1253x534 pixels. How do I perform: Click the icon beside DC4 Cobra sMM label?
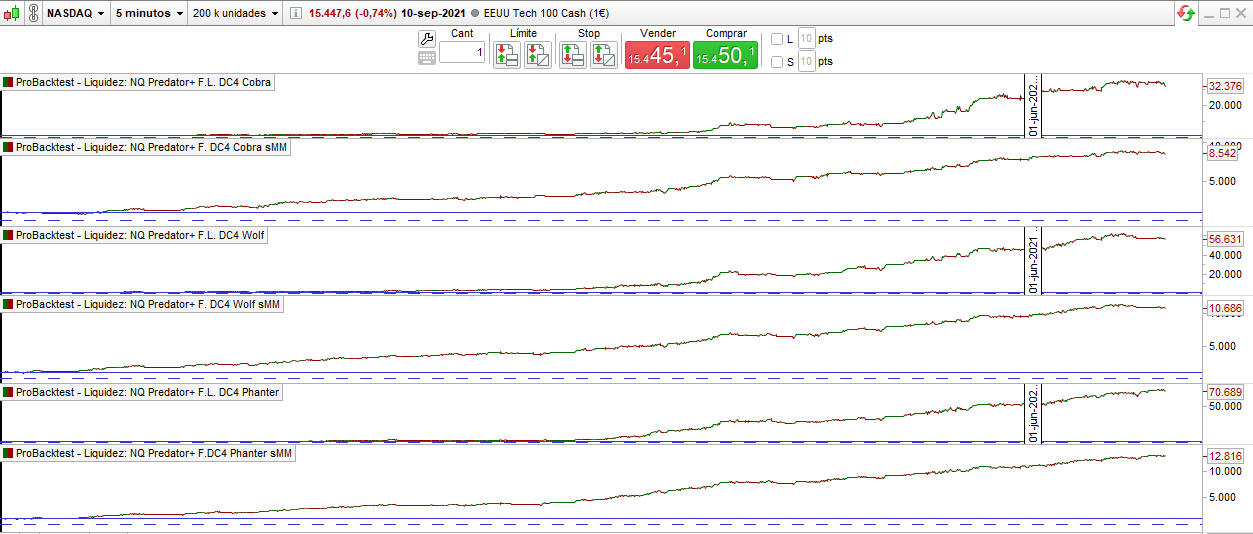(x=8, y=147)
